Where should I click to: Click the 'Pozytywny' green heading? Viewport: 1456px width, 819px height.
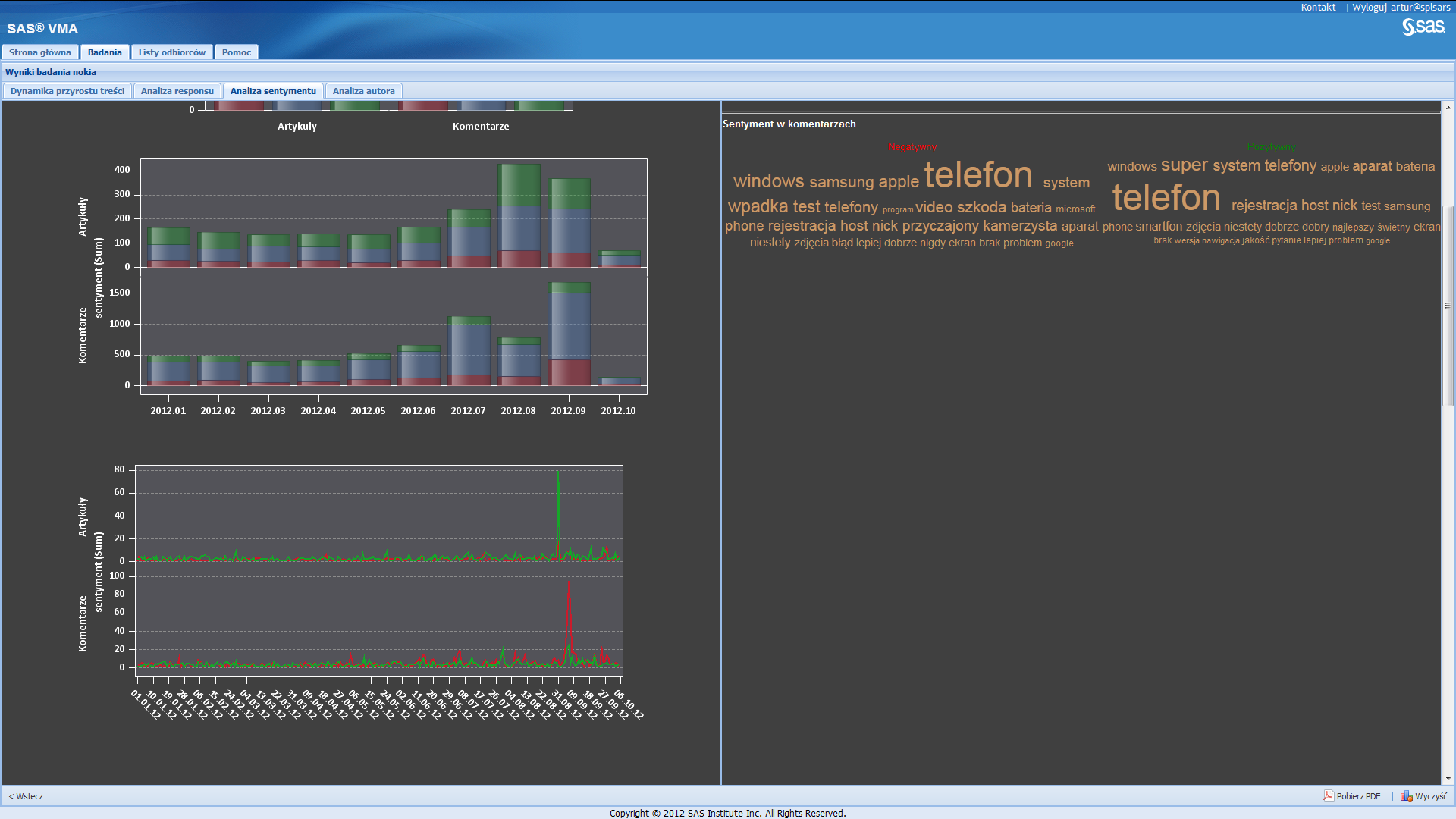click(x=1271, y=146)
